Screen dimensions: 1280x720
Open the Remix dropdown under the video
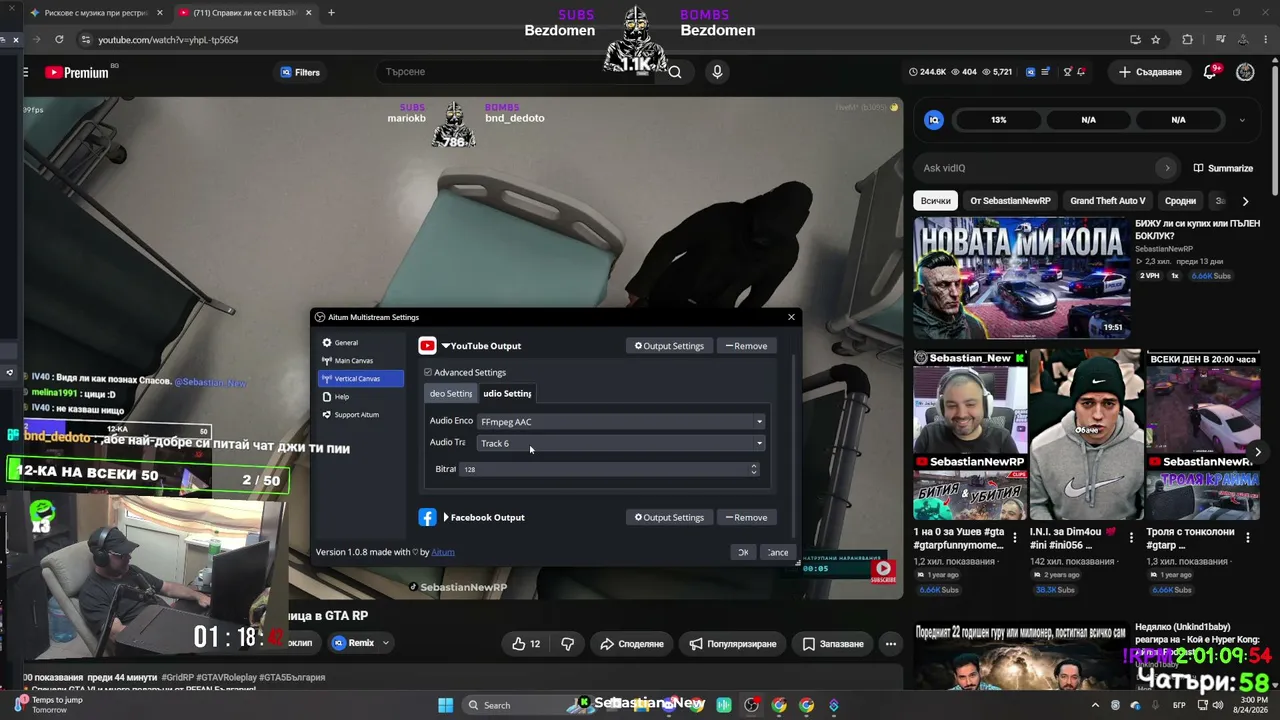[x=361, y=643]
